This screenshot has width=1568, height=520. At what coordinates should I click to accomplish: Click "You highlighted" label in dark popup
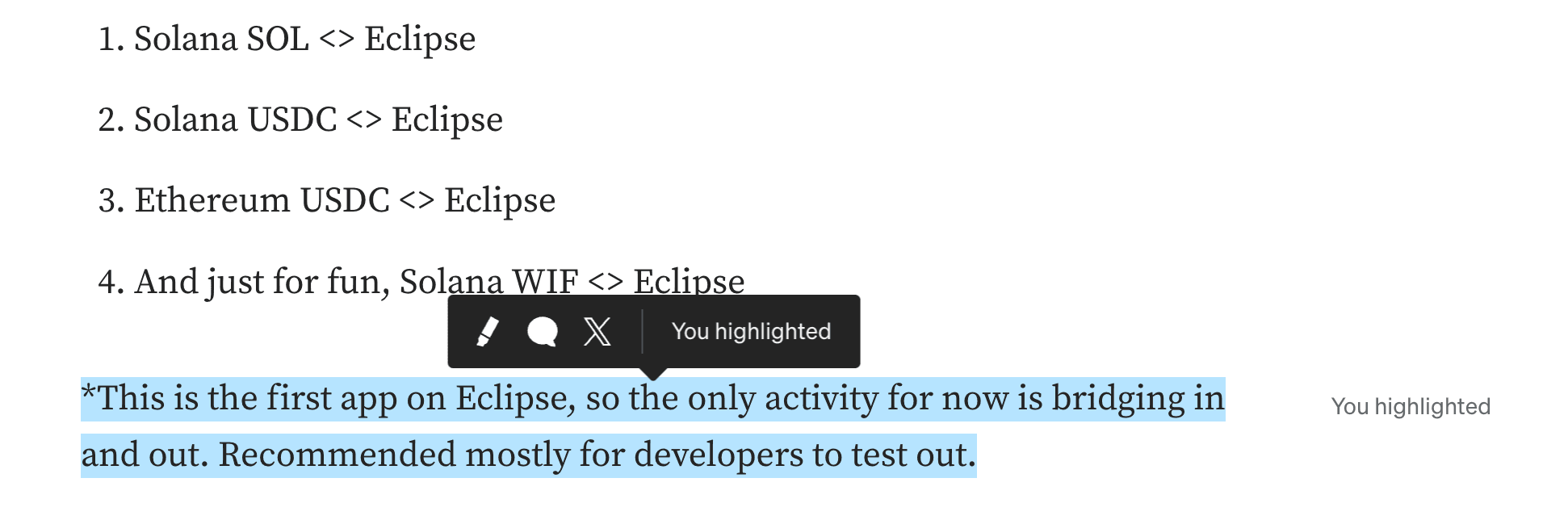pos(751,331)
